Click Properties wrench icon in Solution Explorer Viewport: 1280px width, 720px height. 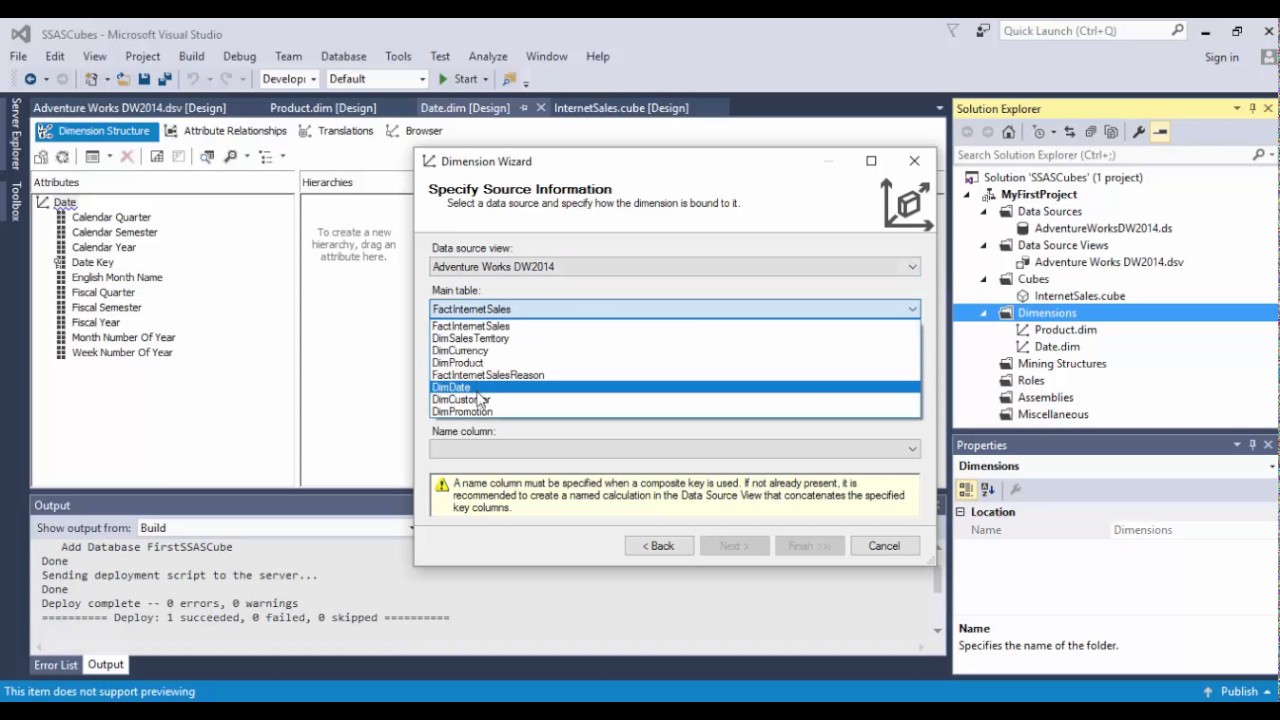click(x=1139, y=132)
